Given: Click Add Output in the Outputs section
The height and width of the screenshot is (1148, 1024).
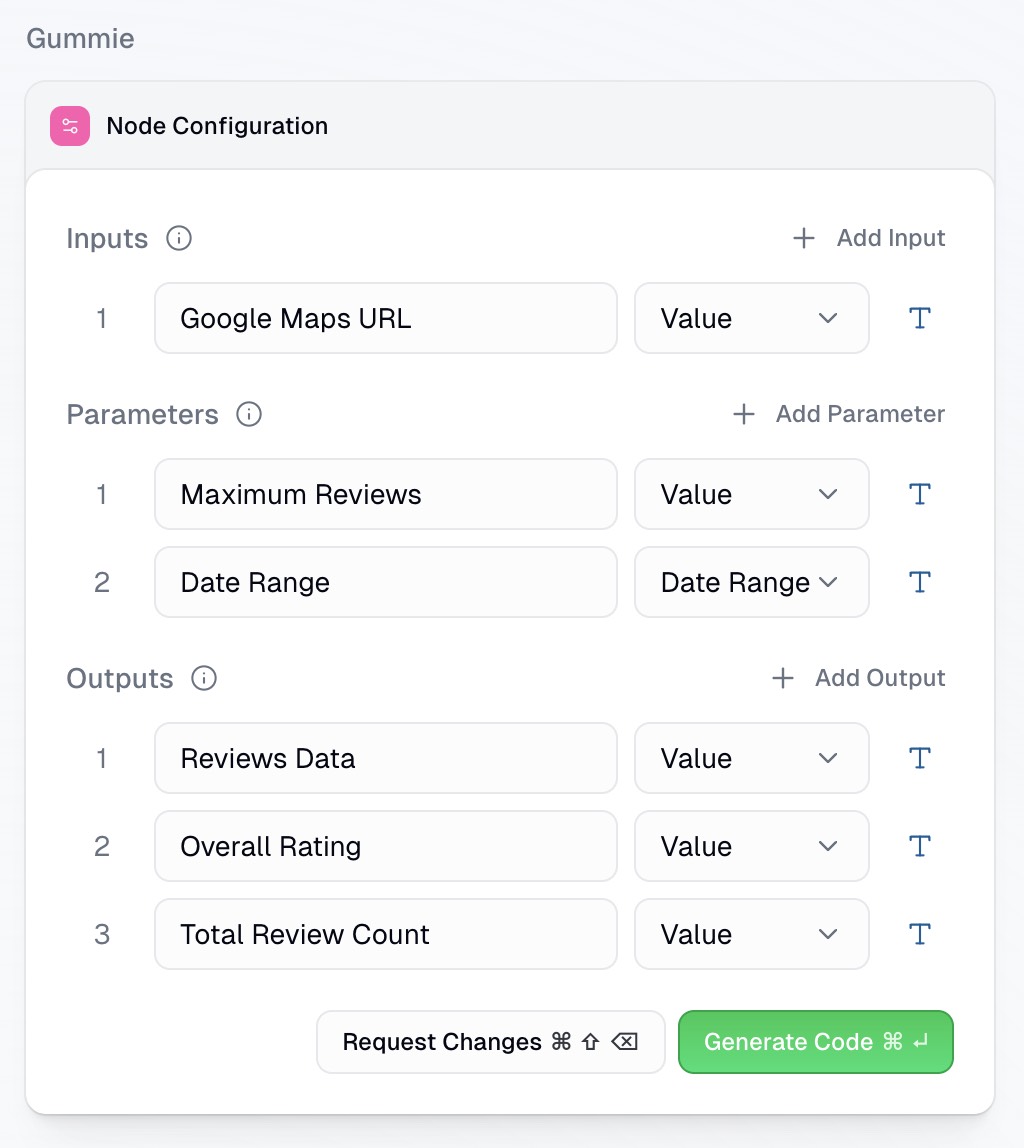Looking at the screenshot, I should [x=880, y=678].
